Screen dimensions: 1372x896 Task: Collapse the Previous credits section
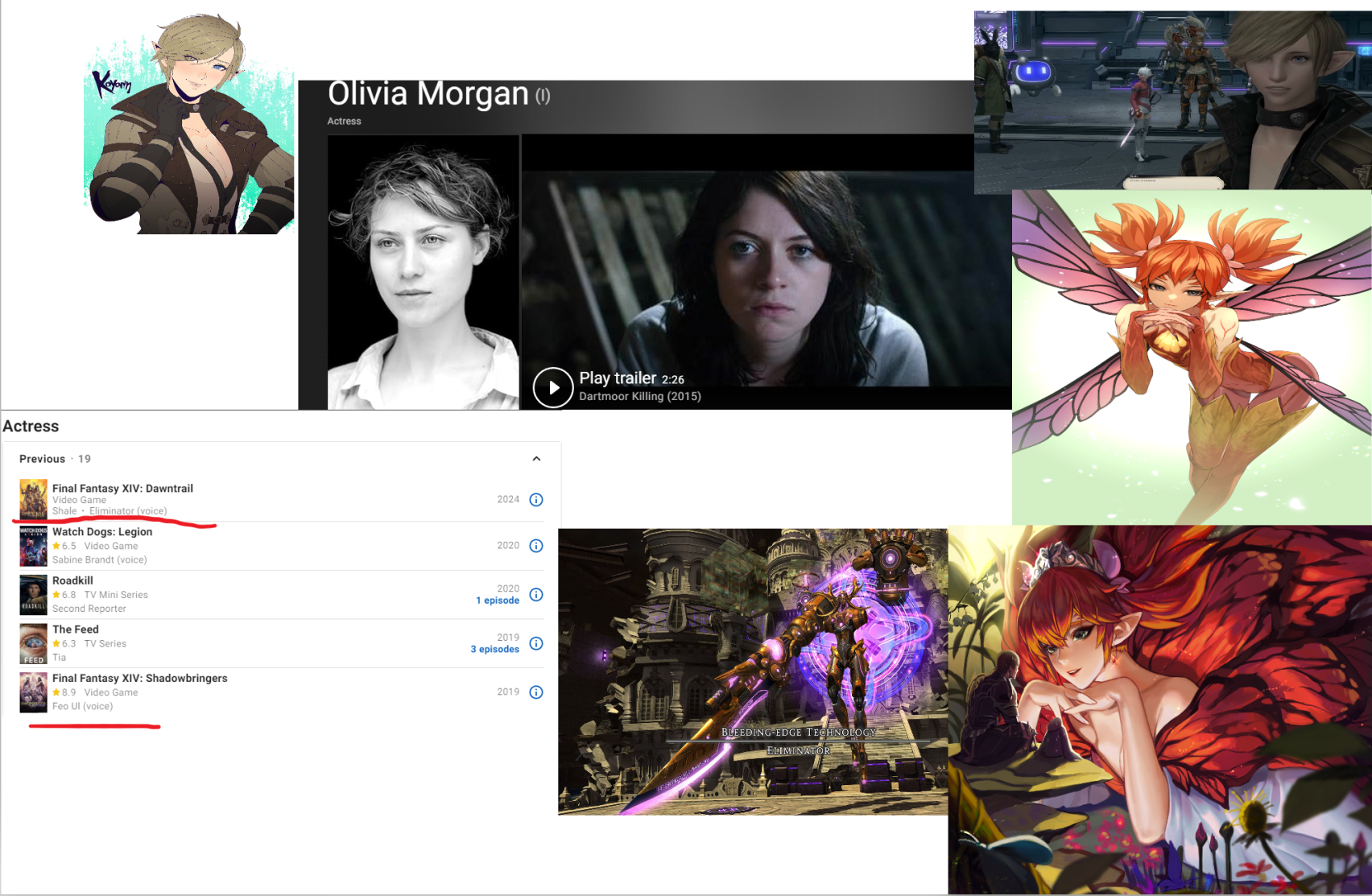[x=536, y=459]
